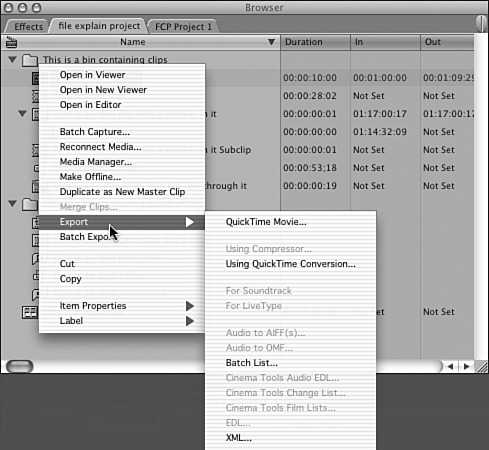Click the folder icon of the clips bin
The height and width of the screenshot is (450, 489).
coord(30,60)
